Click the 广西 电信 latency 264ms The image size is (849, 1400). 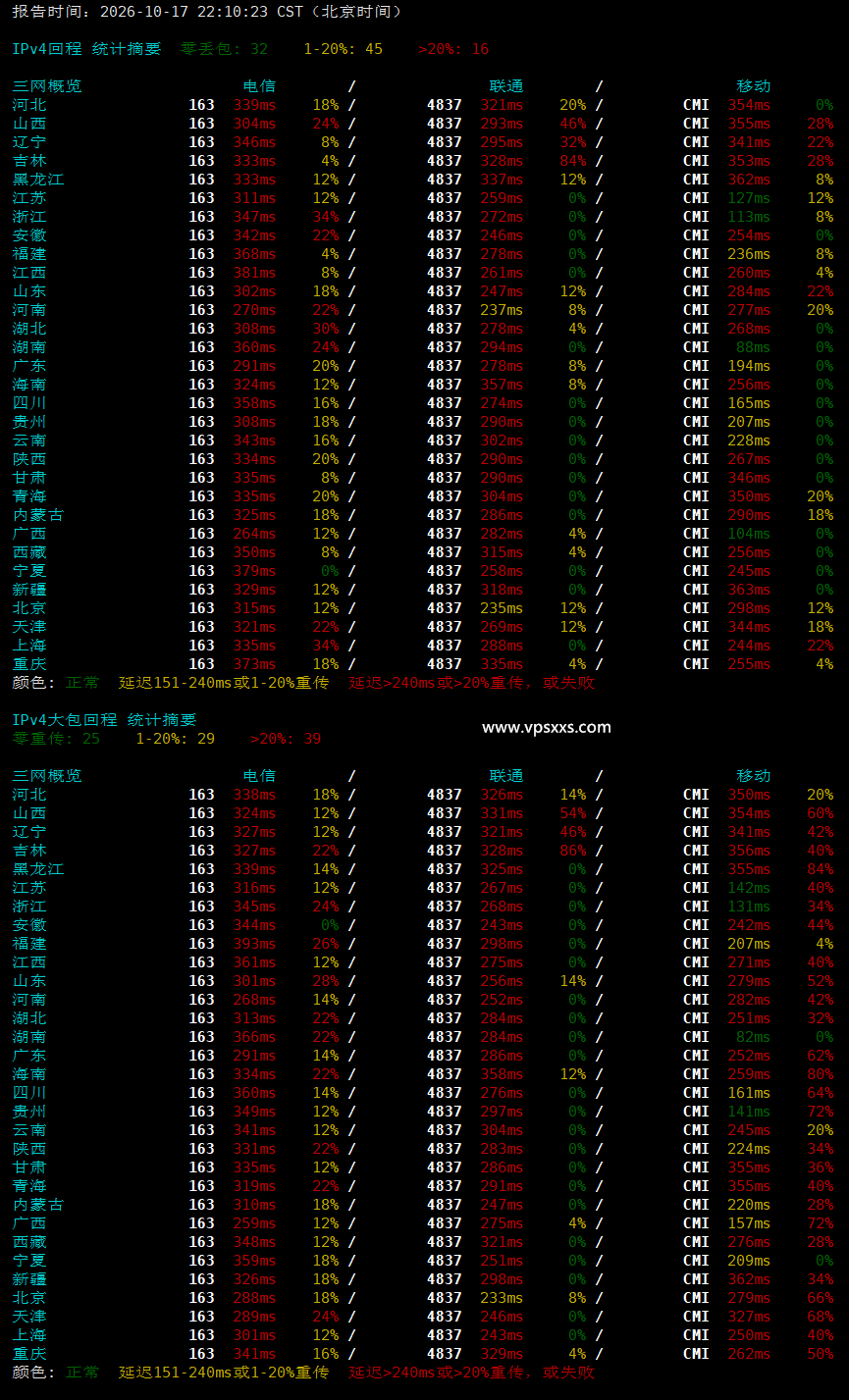point(255,534)
